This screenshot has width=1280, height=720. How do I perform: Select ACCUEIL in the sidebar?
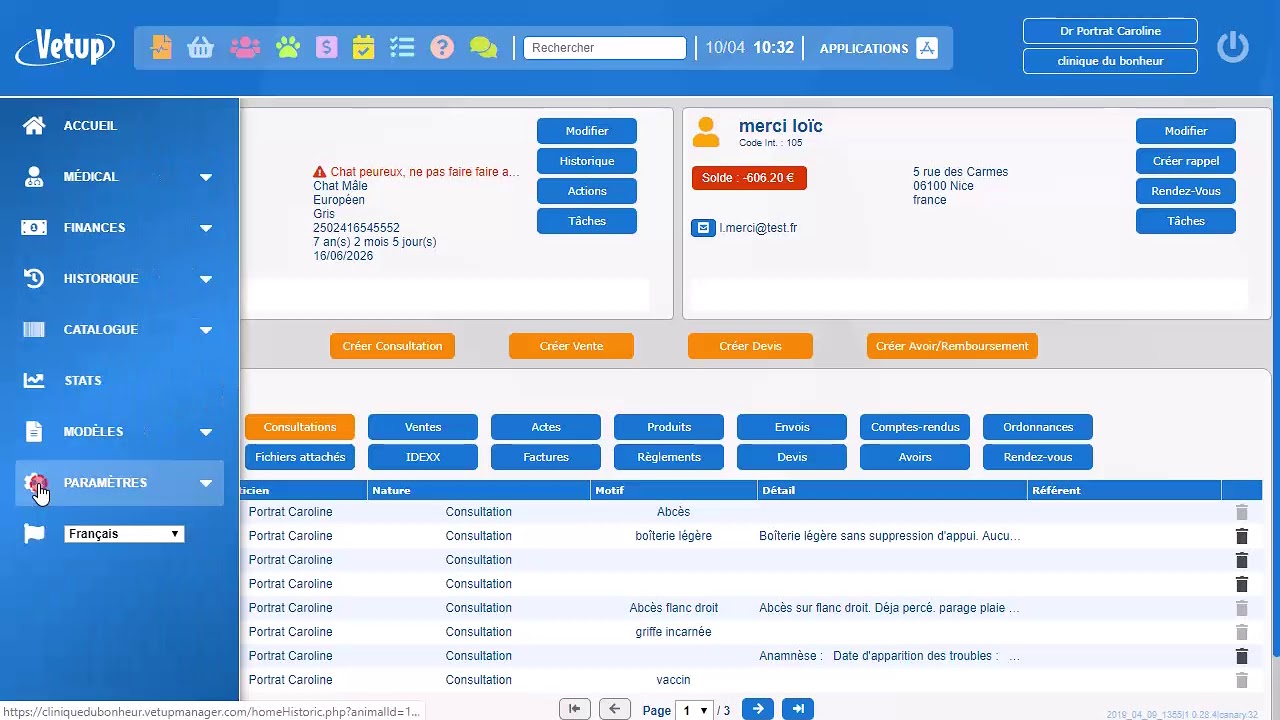(90, 125)
